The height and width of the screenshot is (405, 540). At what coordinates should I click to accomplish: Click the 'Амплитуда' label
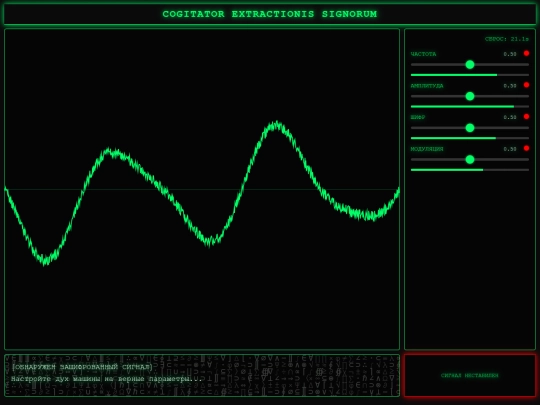427,86
